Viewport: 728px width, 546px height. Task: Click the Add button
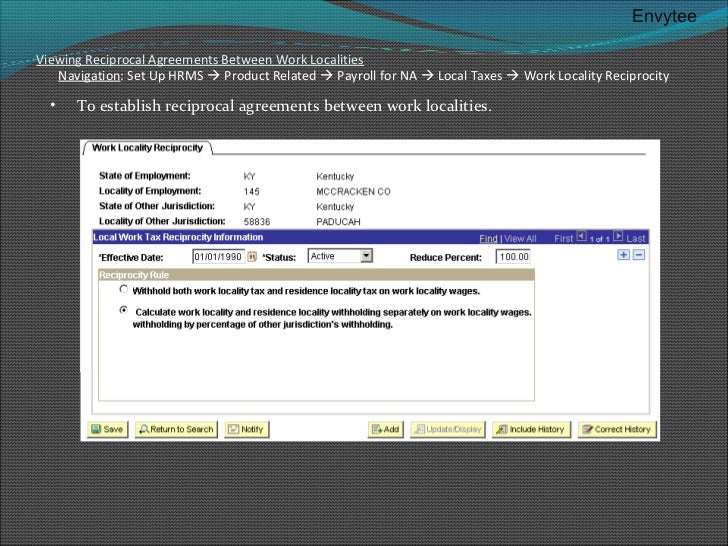point(385,429)
